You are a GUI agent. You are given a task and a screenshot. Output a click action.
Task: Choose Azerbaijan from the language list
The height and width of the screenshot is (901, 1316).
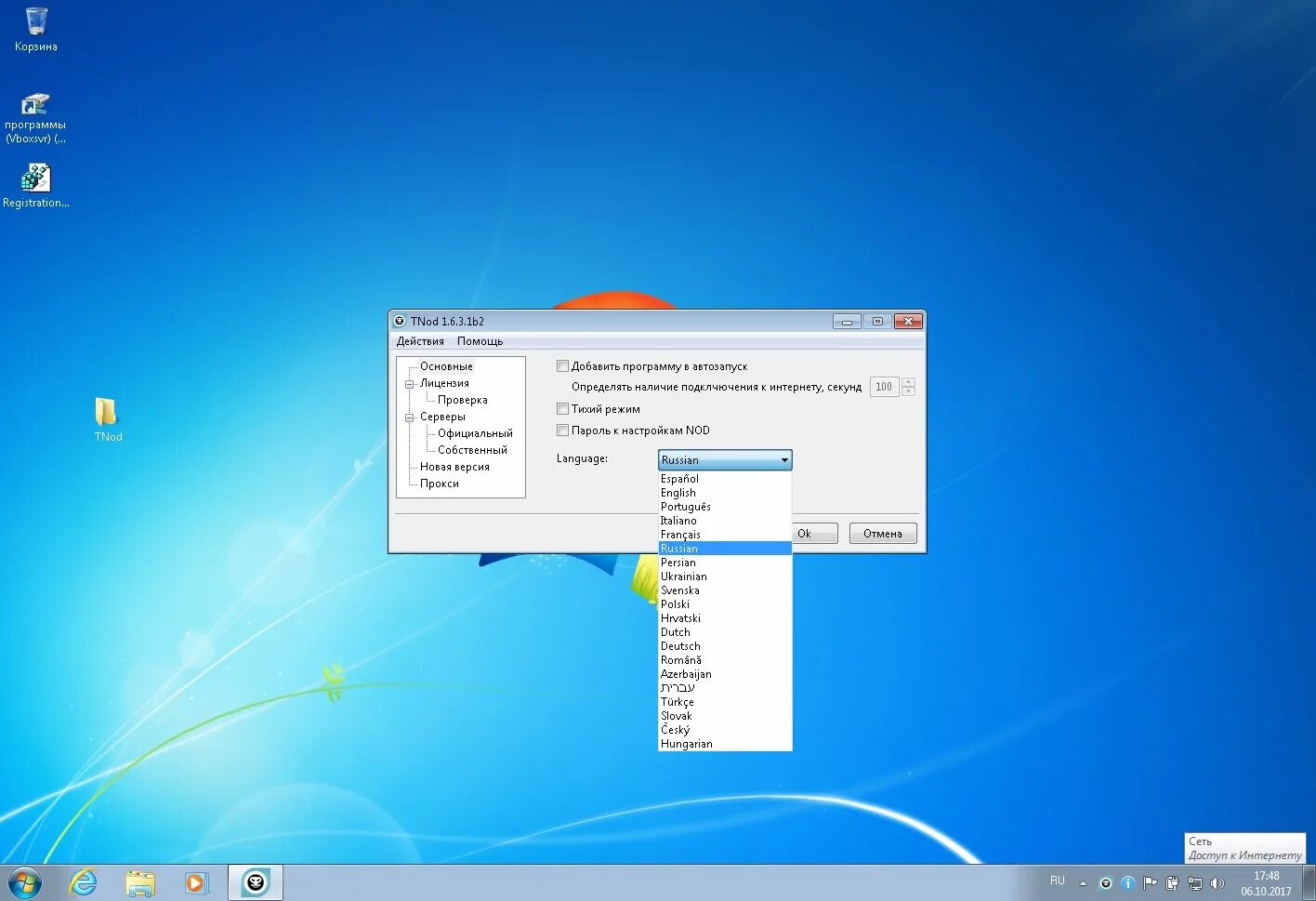tap(725, 674)
